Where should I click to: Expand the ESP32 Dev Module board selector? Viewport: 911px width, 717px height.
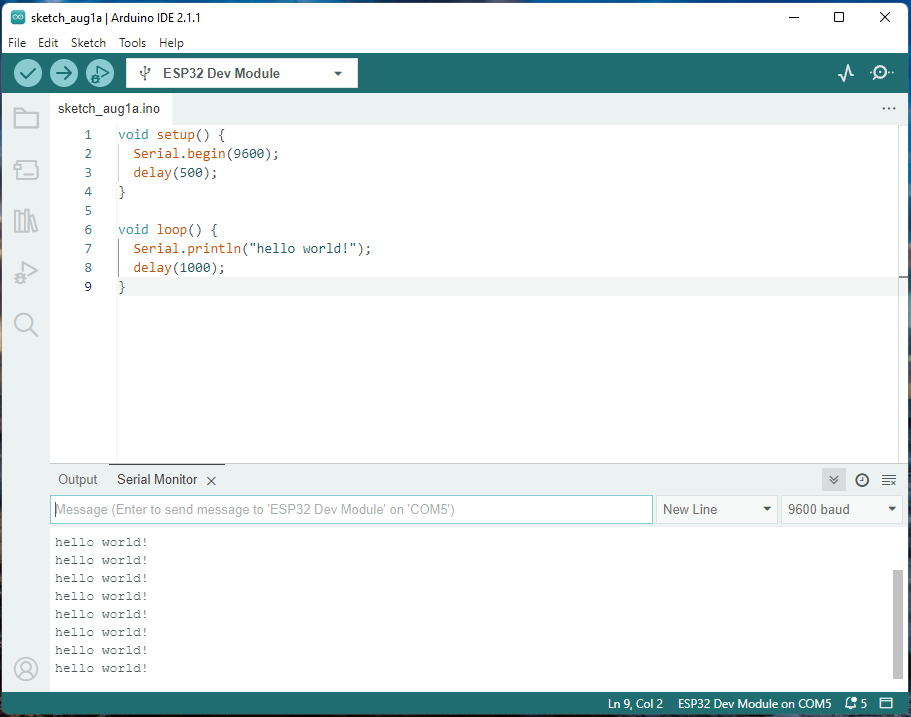pos(242,73)
